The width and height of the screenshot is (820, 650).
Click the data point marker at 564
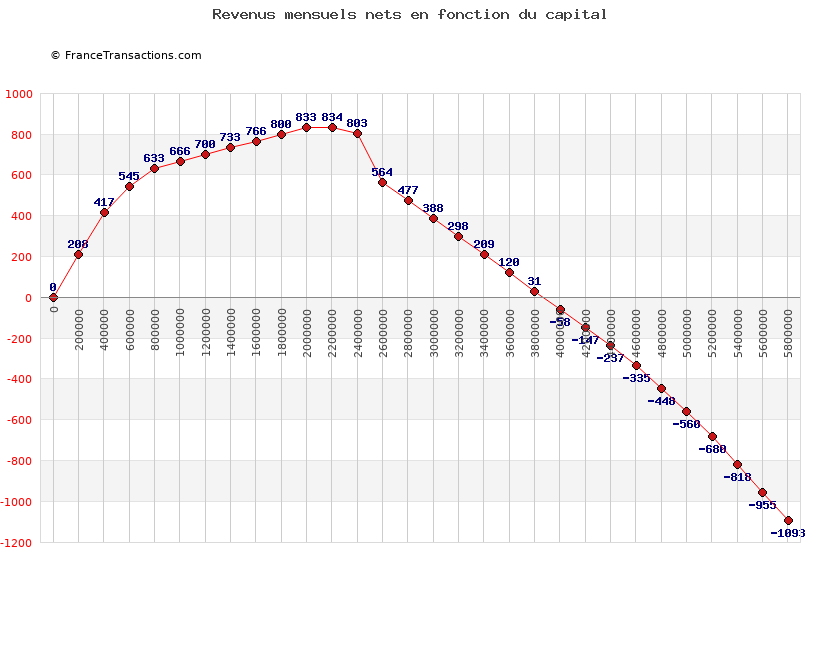(382, 182)
